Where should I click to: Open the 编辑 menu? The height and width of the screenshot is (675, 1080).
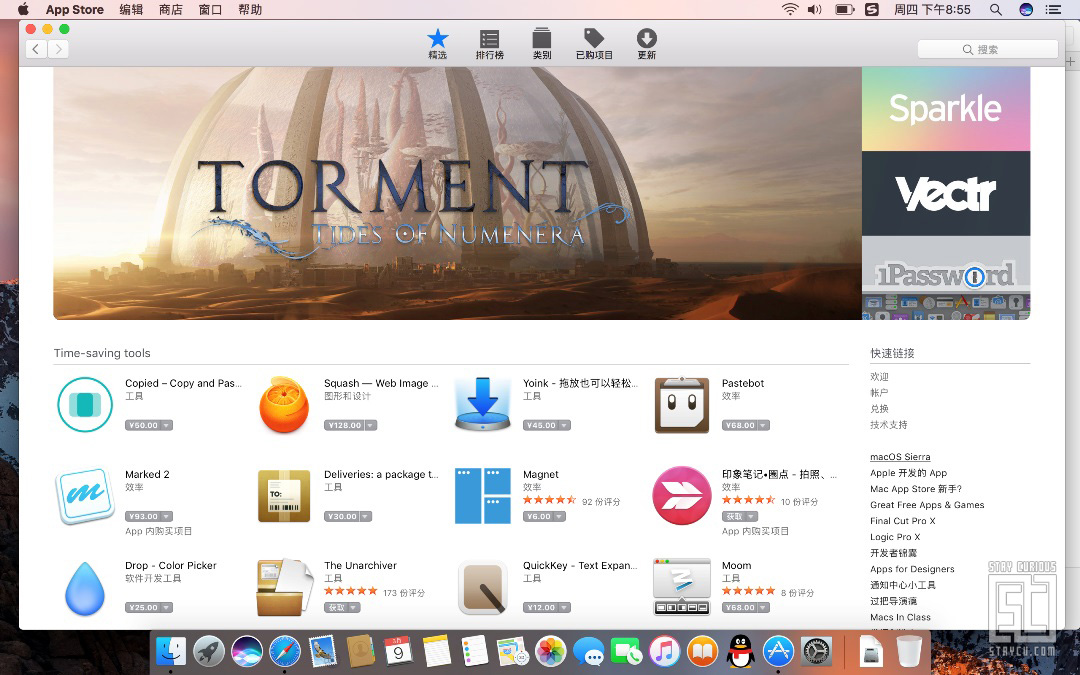[131, 10]
